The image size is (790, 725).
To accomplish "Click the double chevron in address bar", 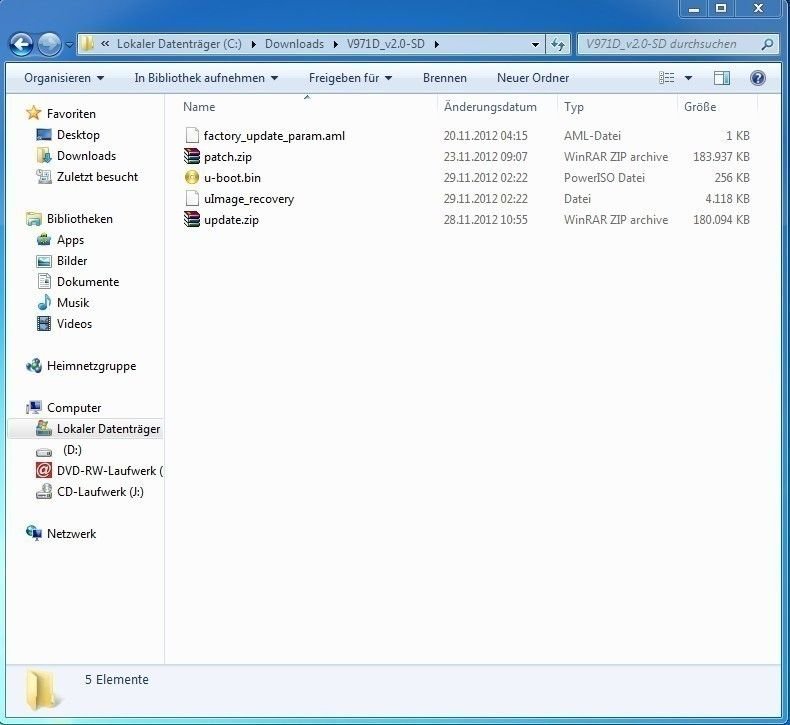I will tap(105, 44).
